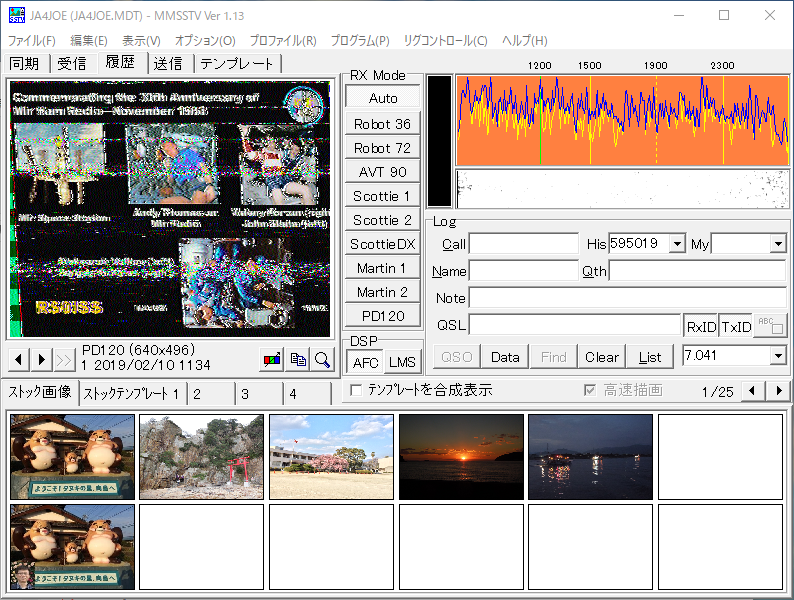This screenshot has width=794, height=600.
Task: Switch to the 送信 tab
Action: pos(168,63)
